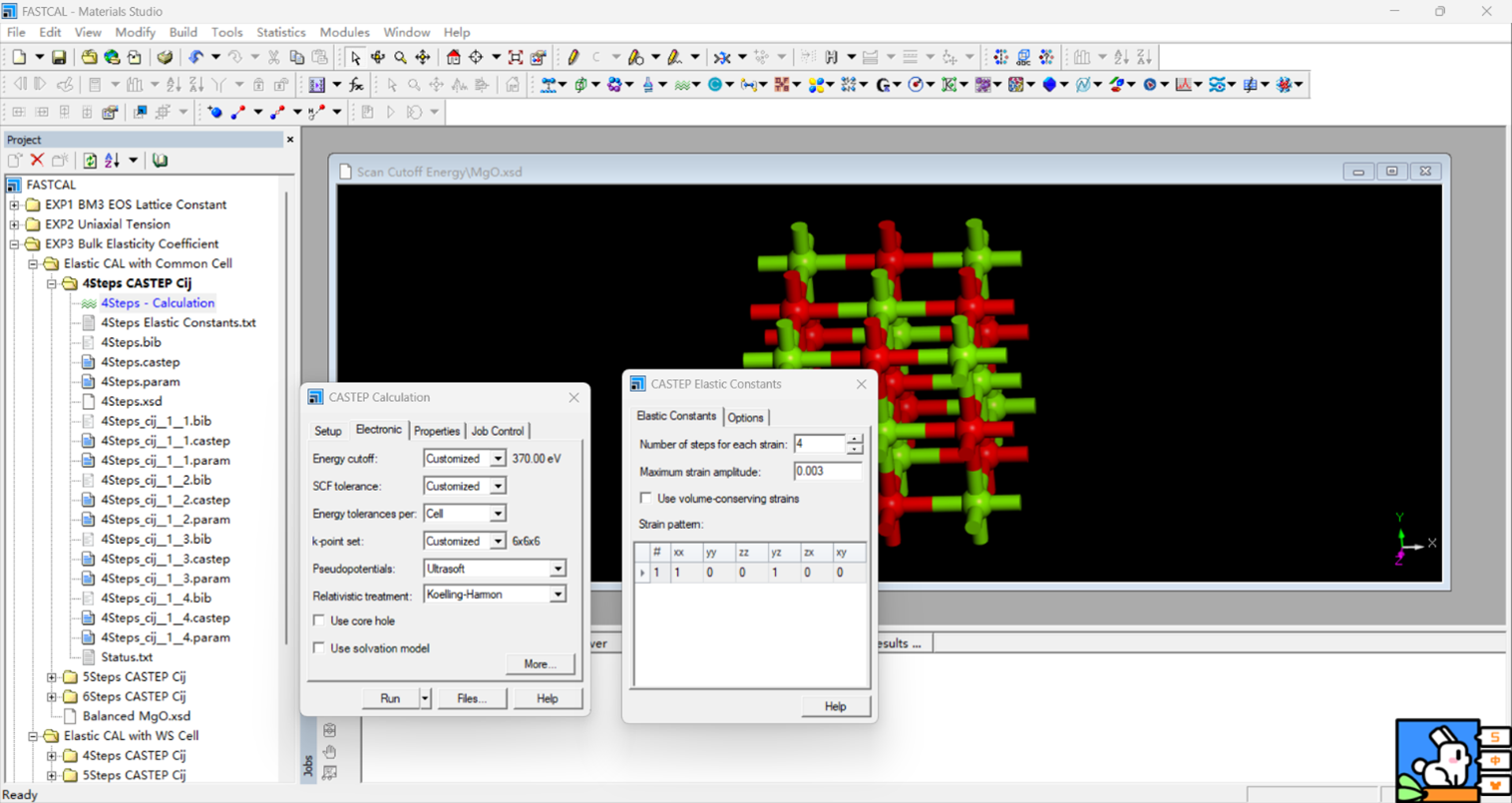
Task: Open the GULP module G icon
Action: (x=883, y=85)
